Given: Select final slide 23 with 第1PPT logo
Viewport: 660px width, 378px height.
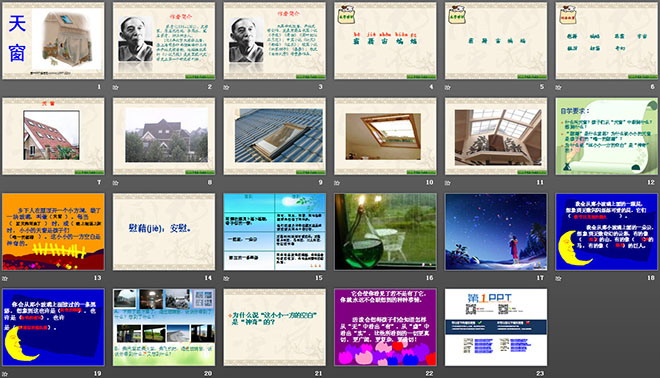Looking at the screenshot, I should point(496,327).
